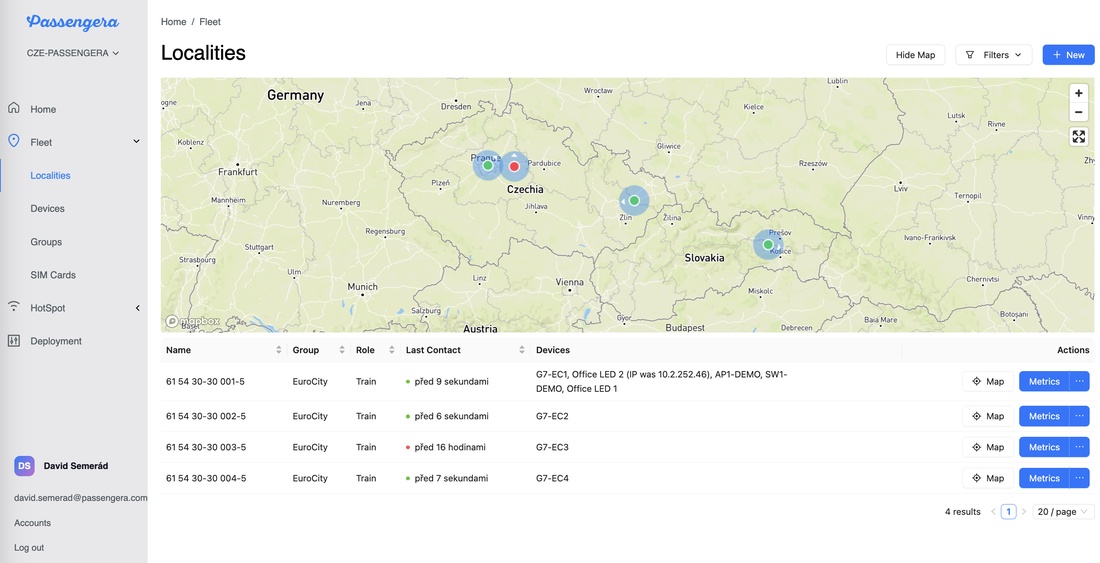
Task: Open Devices in the sidebar
Action: tap(47, 209)
